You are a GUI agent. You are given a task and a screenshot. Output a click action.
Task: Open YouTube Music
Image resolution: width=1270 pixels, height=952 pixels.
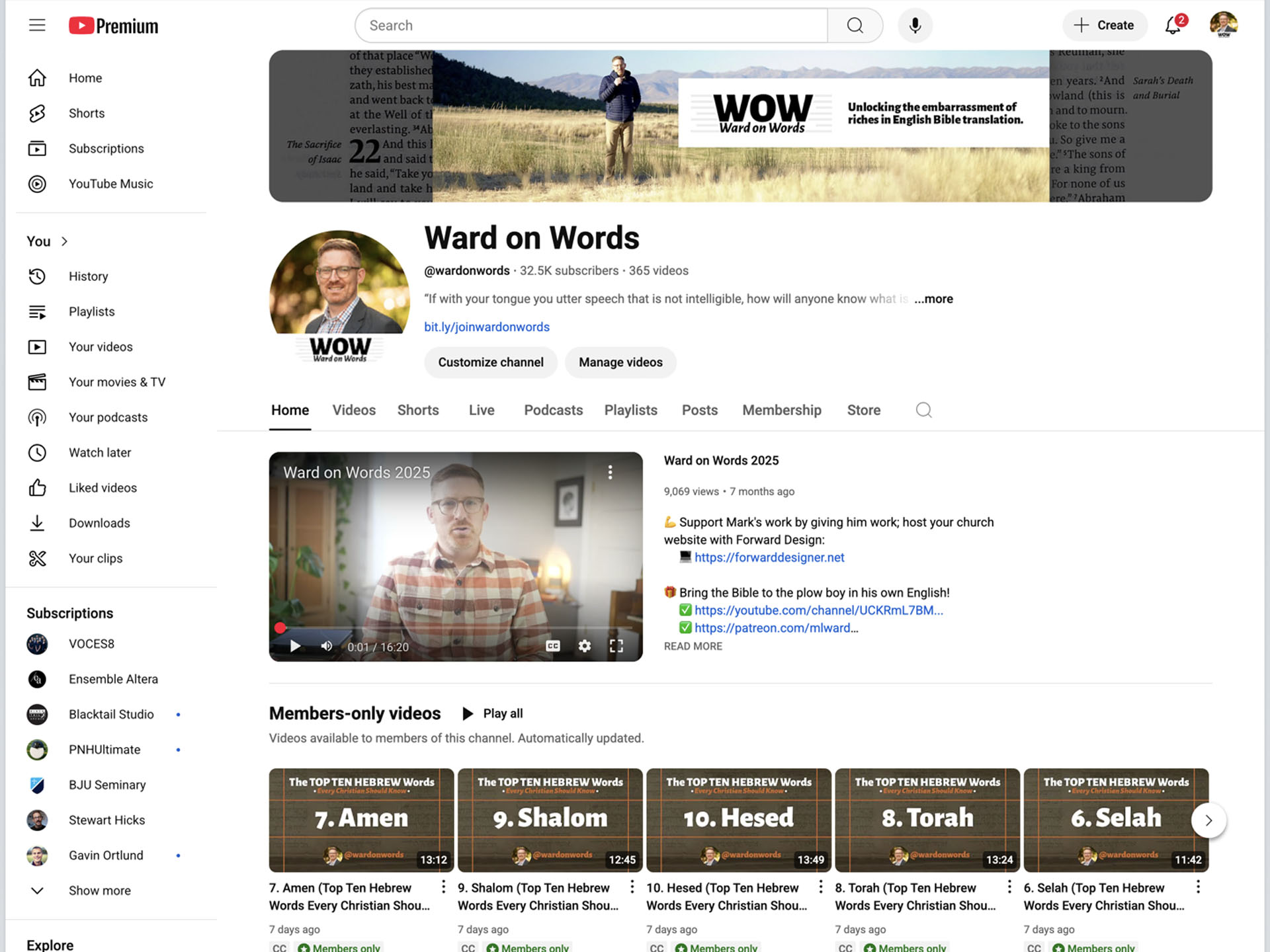(x=111, y=184)
